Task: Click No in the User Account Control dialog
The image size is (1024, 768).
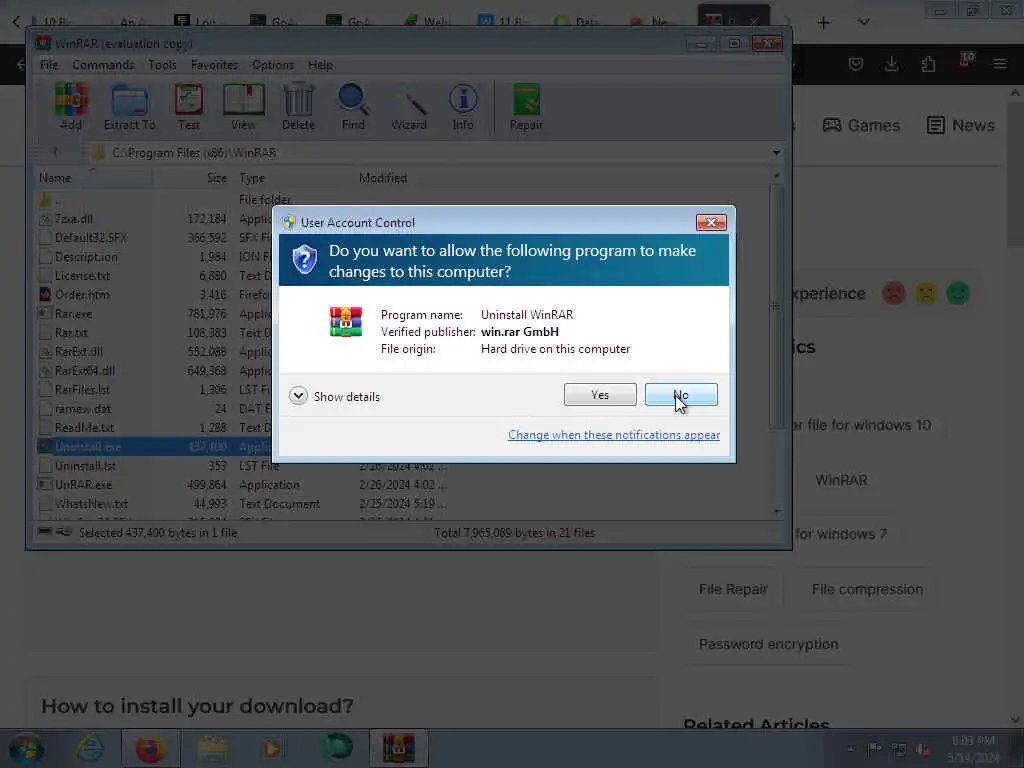Action: (681, 394)
